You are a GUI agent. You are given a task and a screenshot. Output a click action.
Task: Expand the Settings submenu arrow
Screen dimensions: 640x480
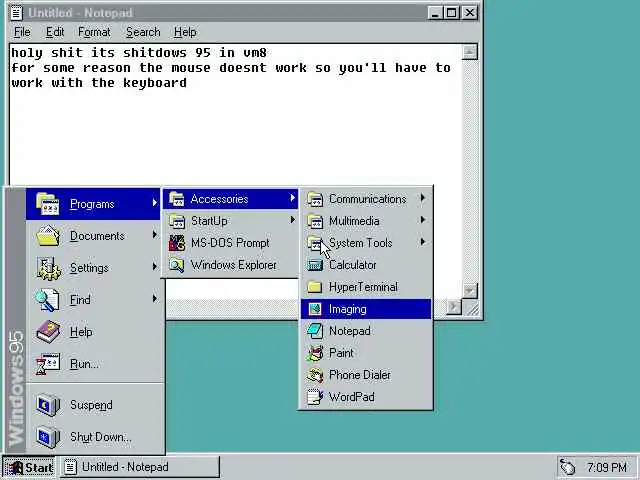coord(155,267)
